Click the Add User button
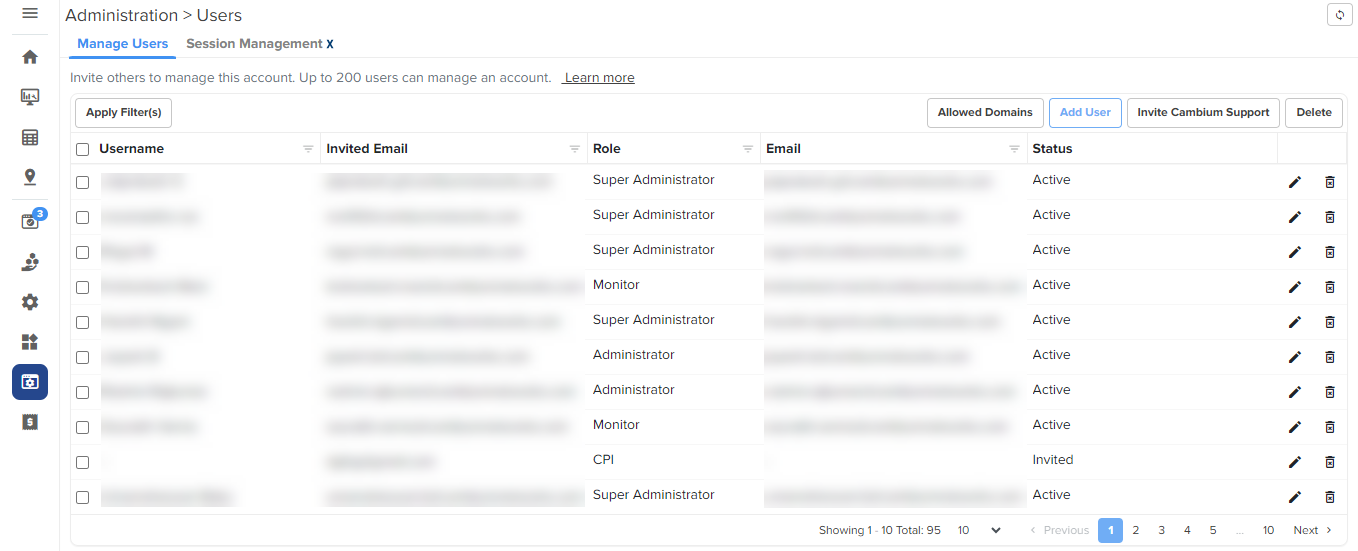Screen dimensions: 1358x551 pos(1085,113)
